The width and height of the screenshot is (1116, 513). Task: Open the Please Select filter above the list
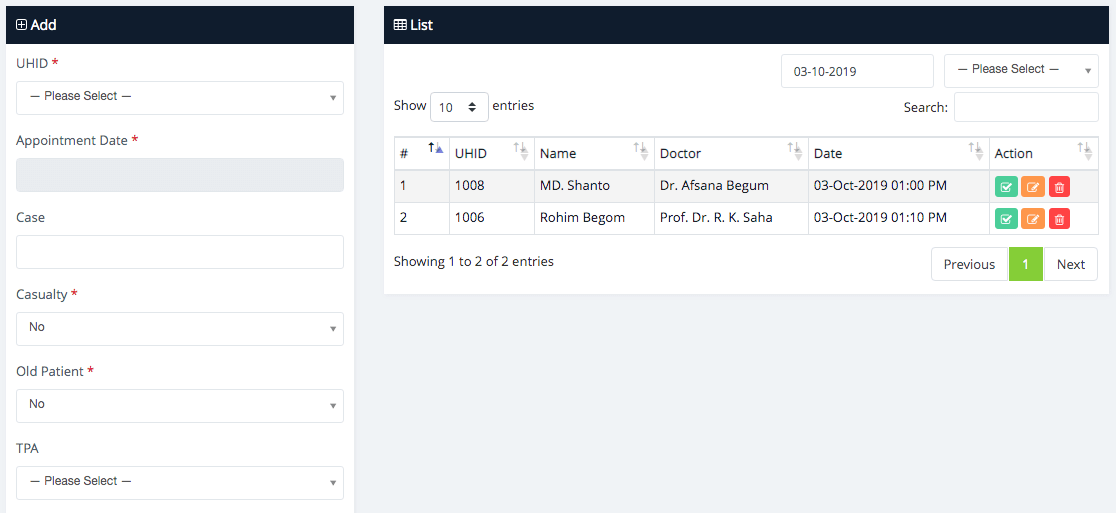click(x=1021, y=70)
